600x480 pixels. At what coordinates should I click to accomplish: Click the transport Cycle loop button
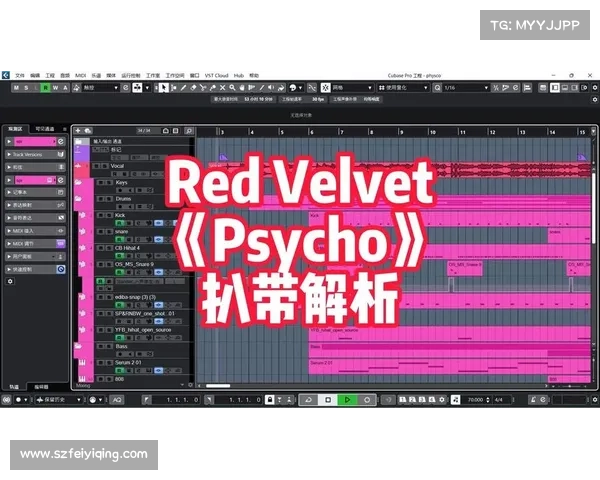tap(308, 400)
